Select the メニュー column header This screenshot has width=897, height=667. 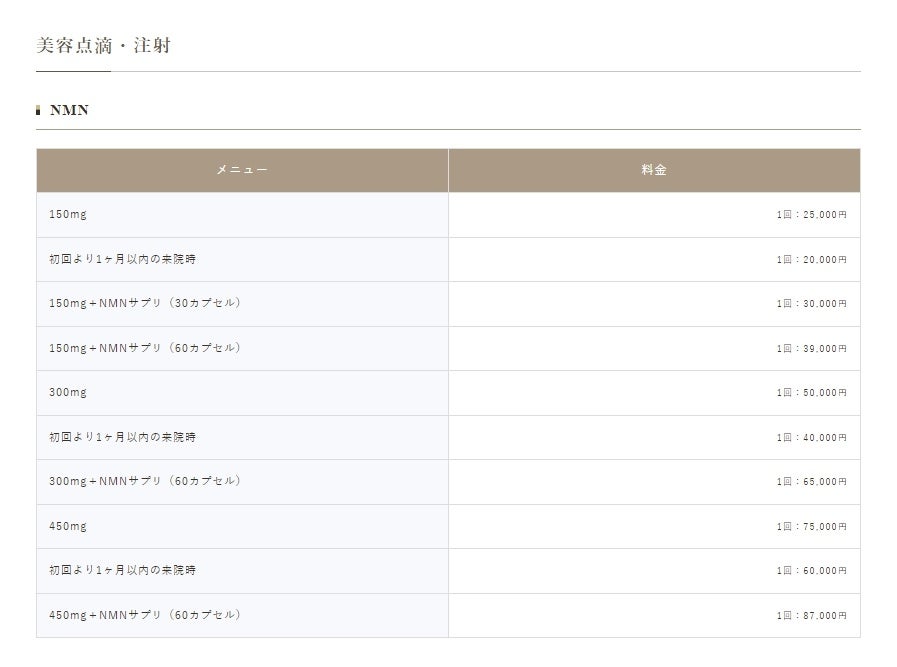tap(243, 170)
